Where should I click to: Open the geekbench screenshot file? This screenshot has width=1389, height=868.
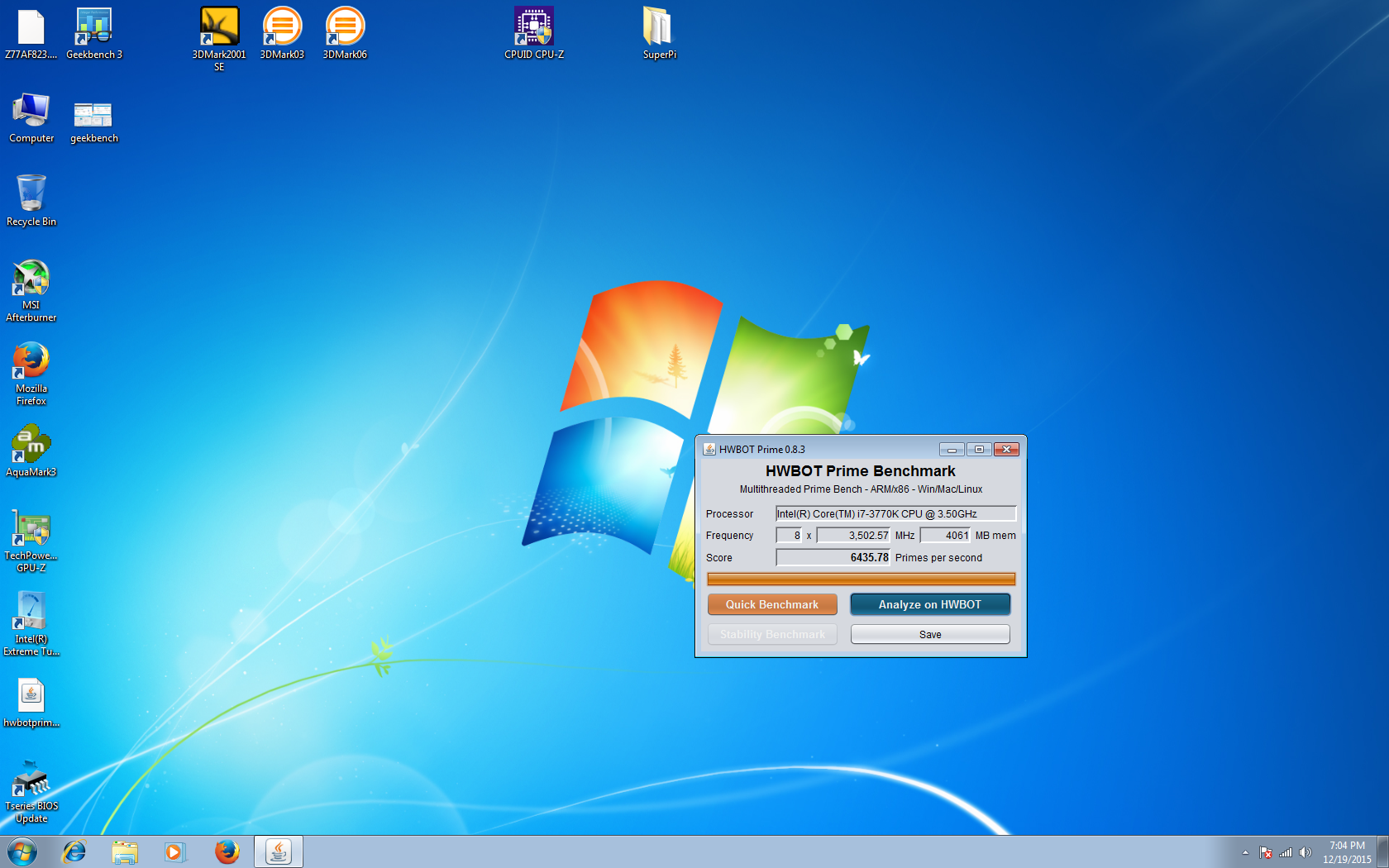(94, 122)
